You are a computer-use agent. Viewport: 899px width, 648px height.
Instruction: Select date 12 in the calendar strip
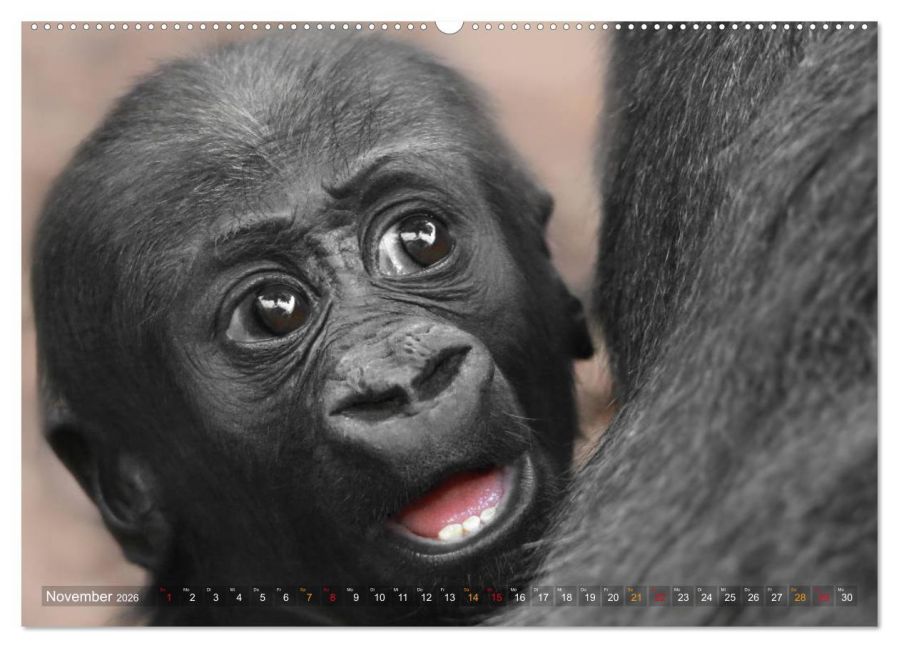426,597
